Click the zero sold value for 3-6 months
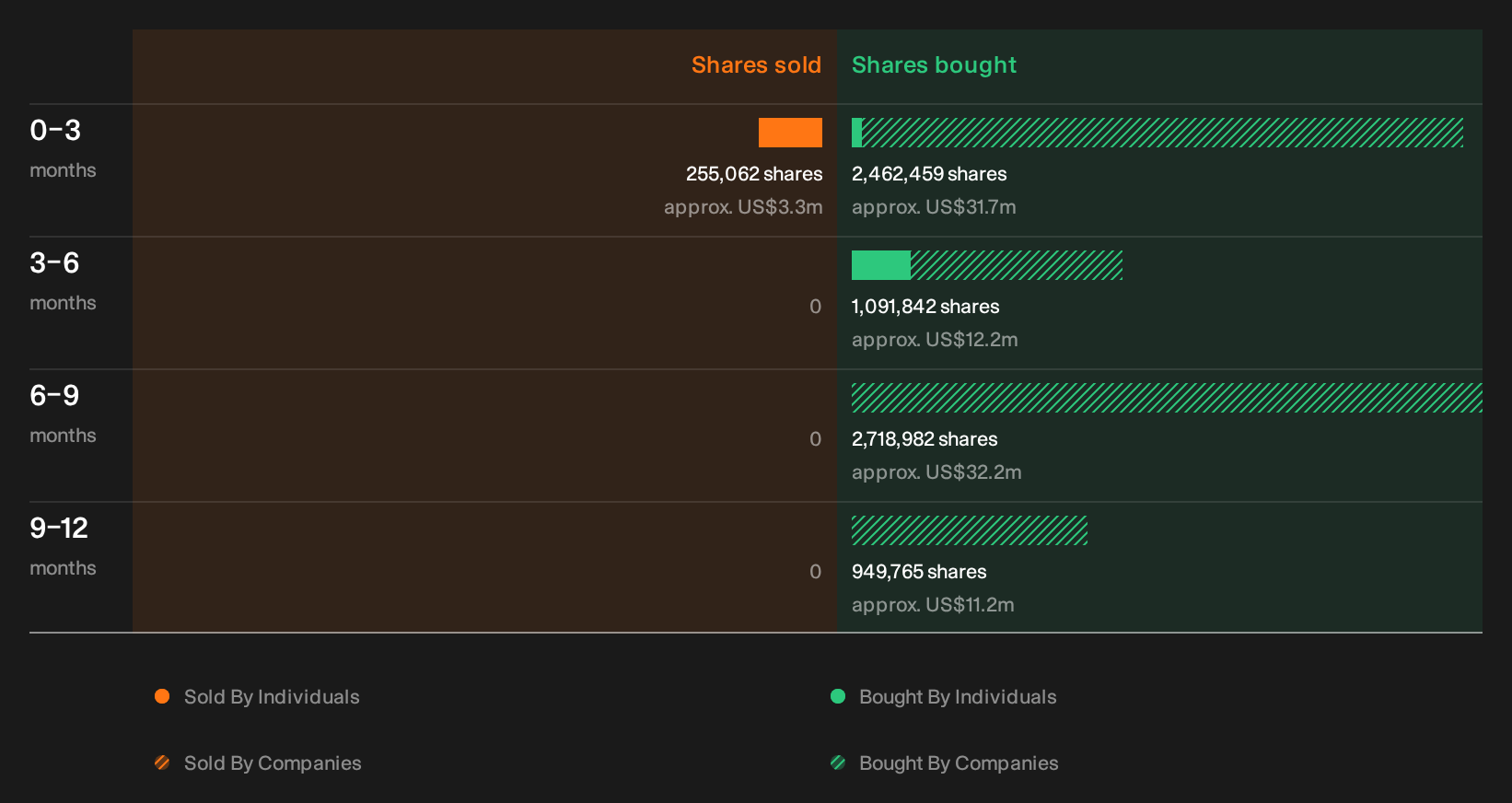 point(815,307)
